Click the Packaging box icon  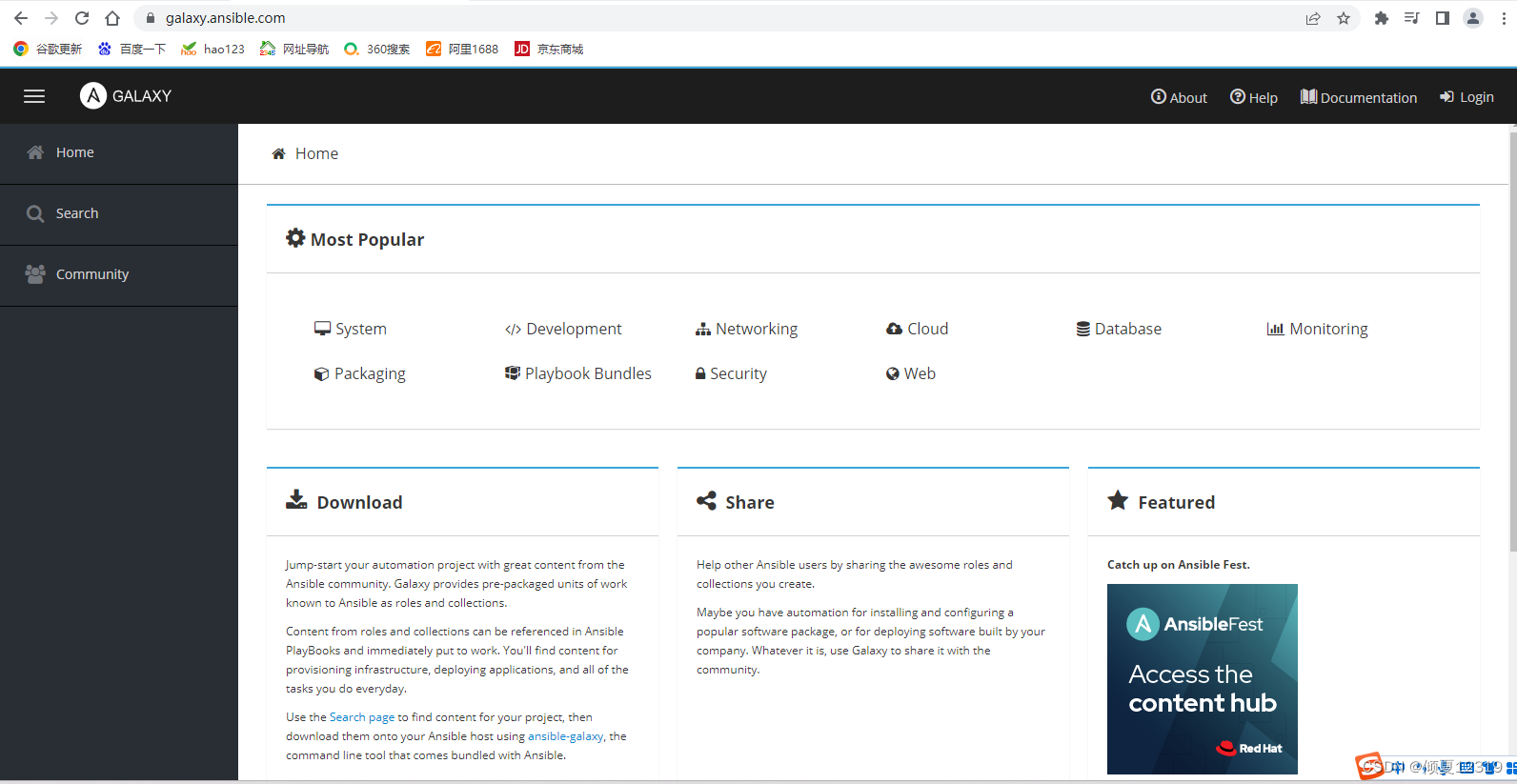(321, 374)
